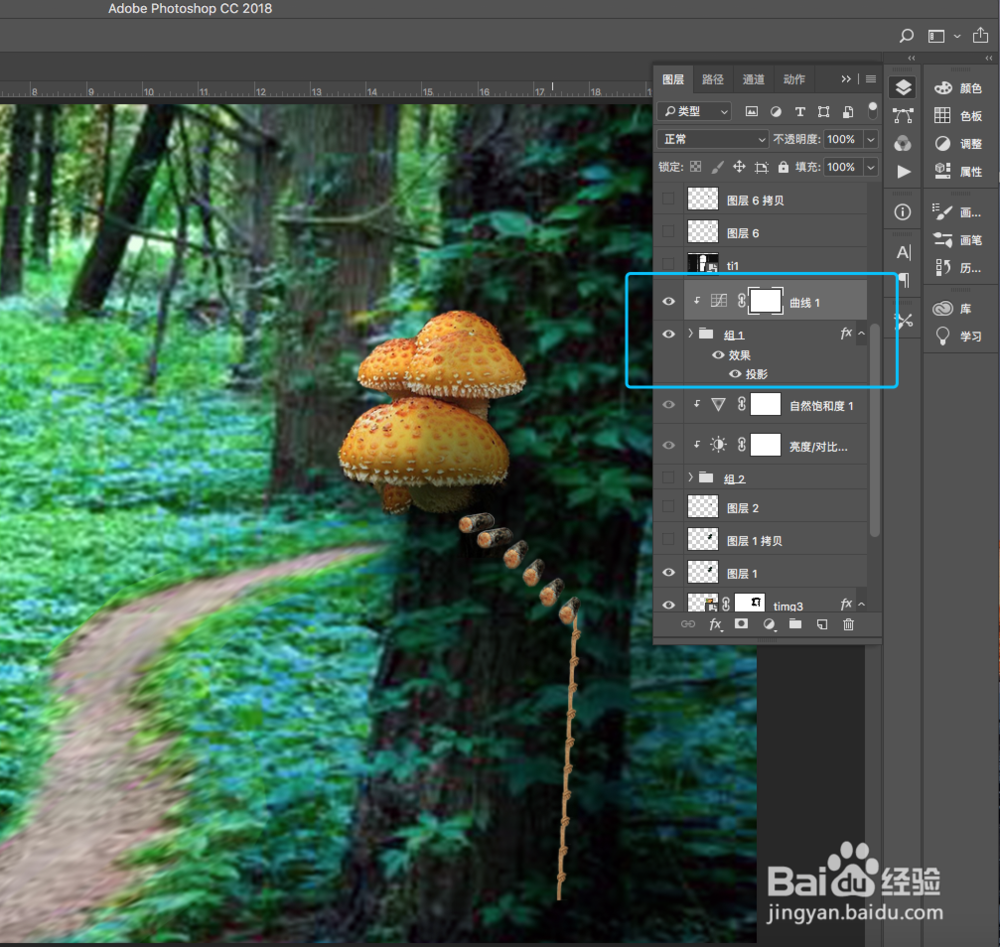Open the Layers panel icon in the dock

pyautogui.click(x=903, y=87)
